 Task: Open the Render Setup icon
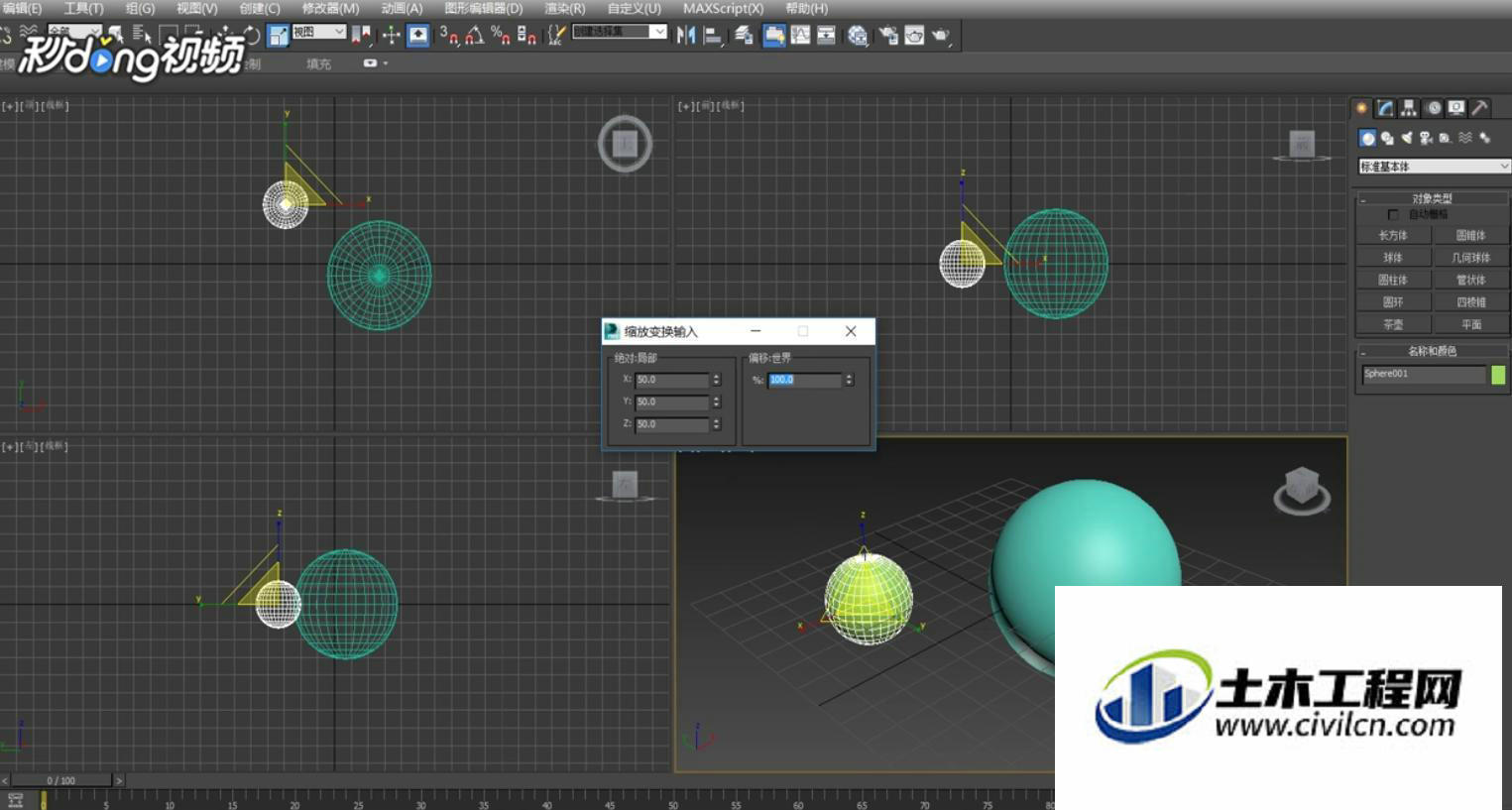click(889, 36)
